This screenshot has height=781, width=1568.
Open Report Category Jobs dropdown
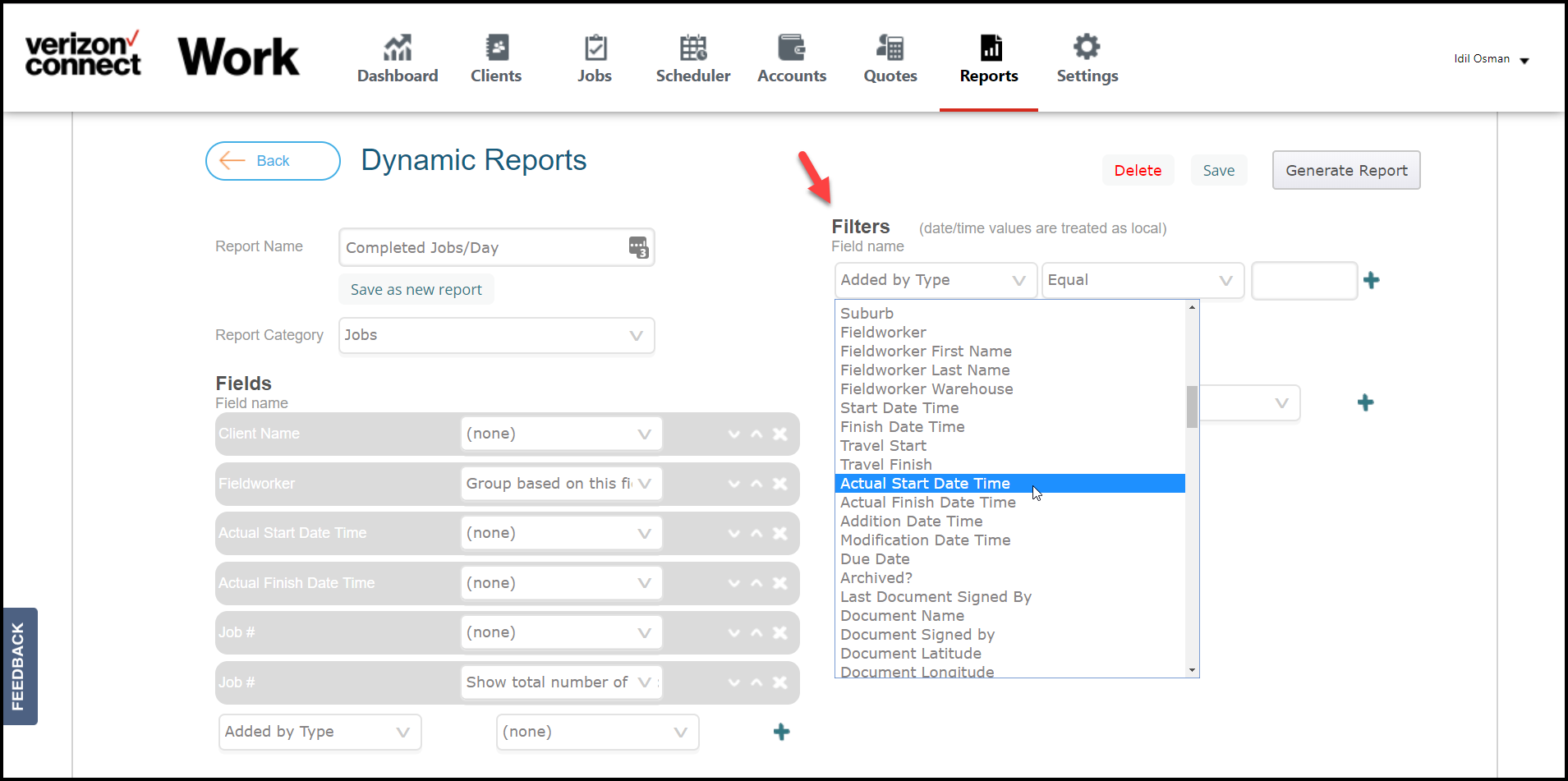496,336
